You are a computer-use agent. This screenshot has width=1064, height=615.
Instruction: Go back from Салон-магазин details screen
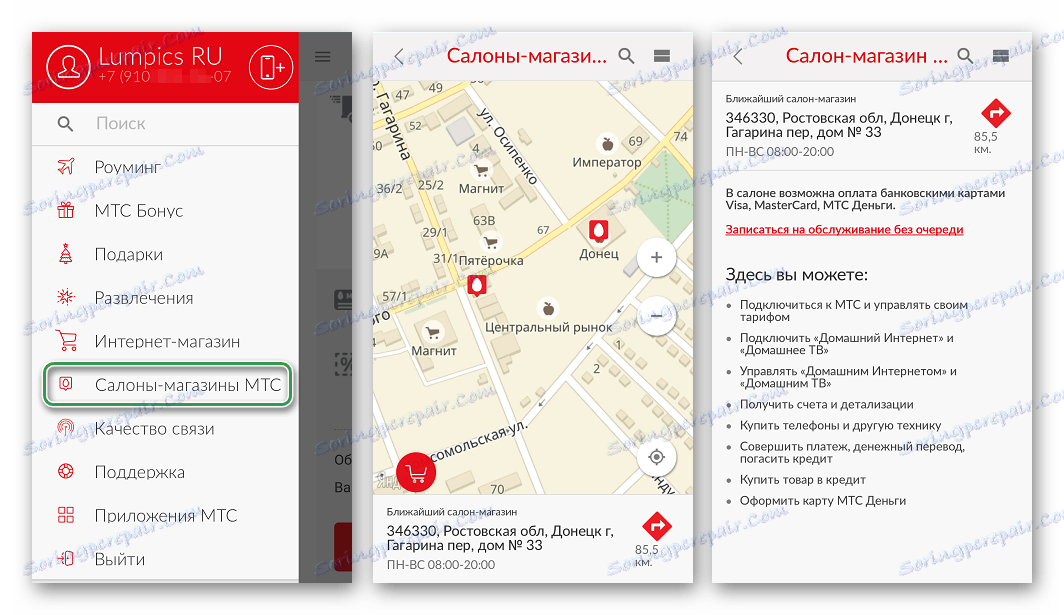pos(738,56)
